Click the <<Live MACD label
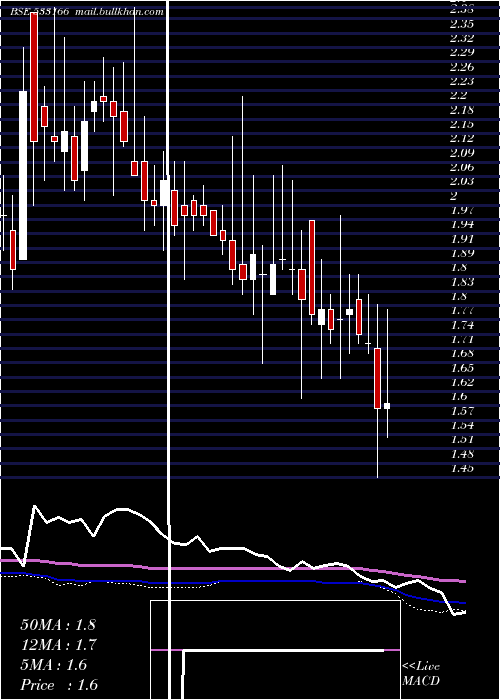 coord(421,674)
